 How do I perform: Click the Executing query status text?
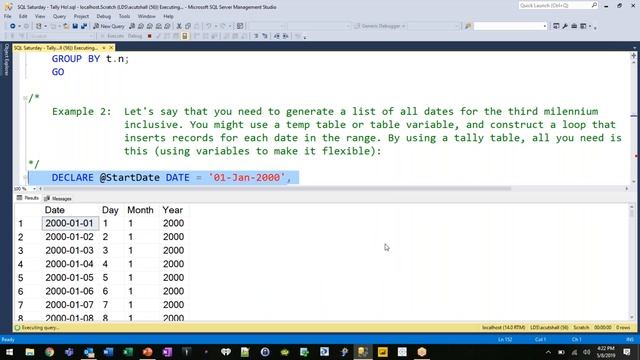(x=40, y=328)
